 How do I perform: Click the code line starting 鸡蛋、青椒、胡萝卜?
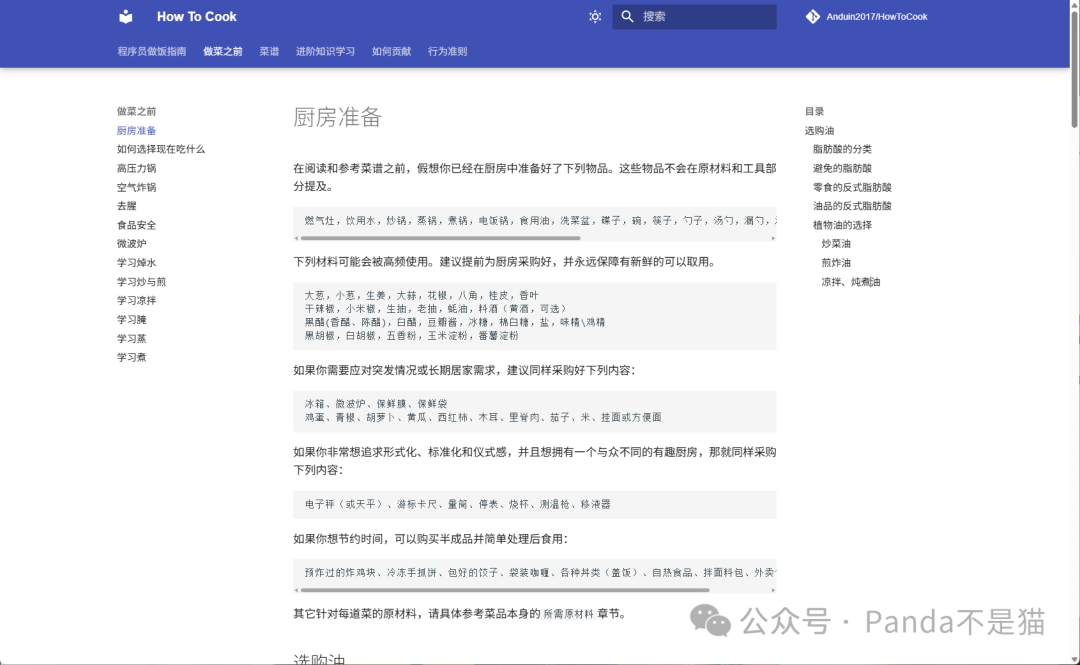(x=483, y=418)
